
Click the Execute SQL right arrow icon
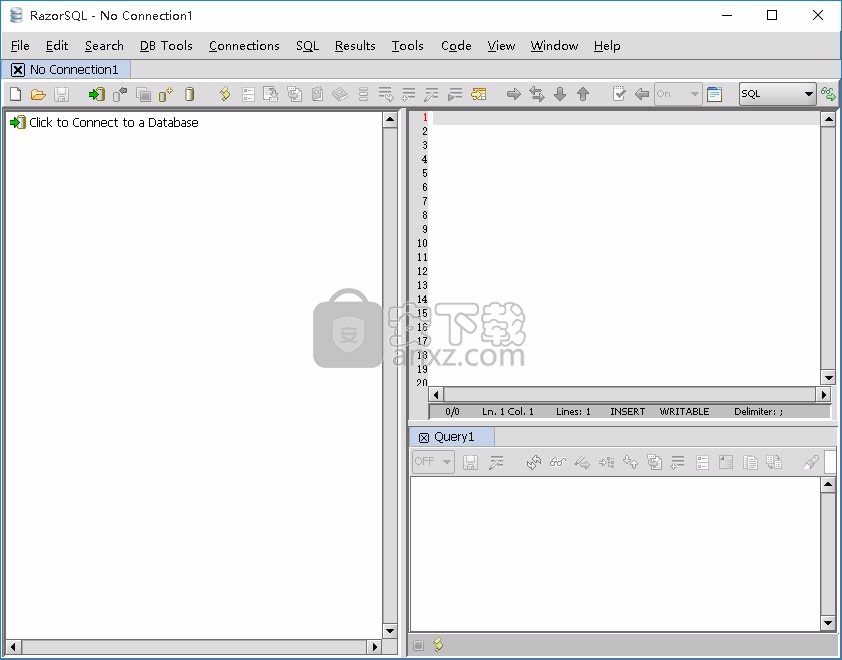514,95
